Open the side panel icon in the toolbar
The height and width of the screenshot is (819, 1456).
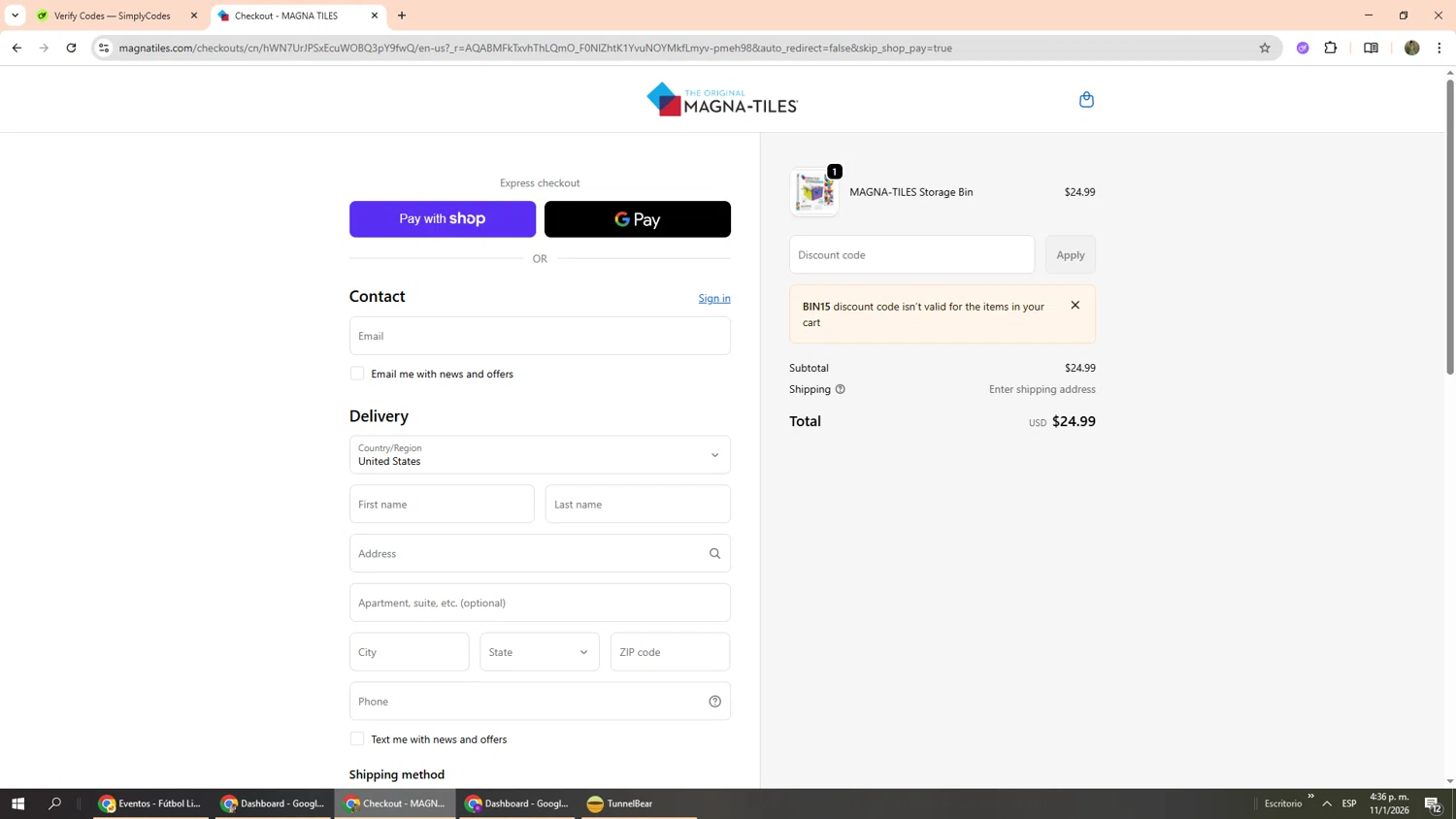coord(1371,48)
